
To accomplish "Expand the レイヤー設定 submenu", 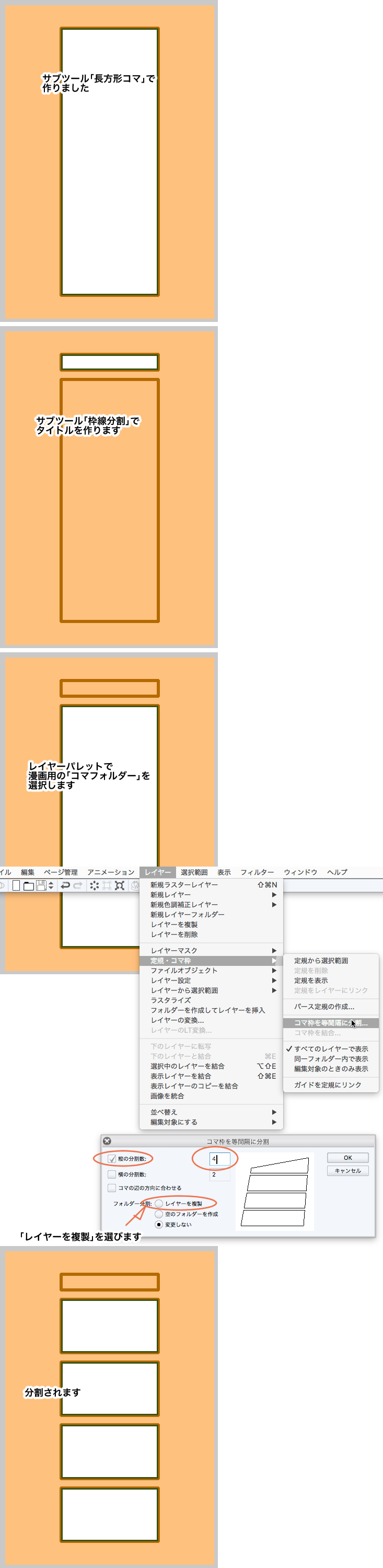I will pyautogui.click(x=211, y=981).
